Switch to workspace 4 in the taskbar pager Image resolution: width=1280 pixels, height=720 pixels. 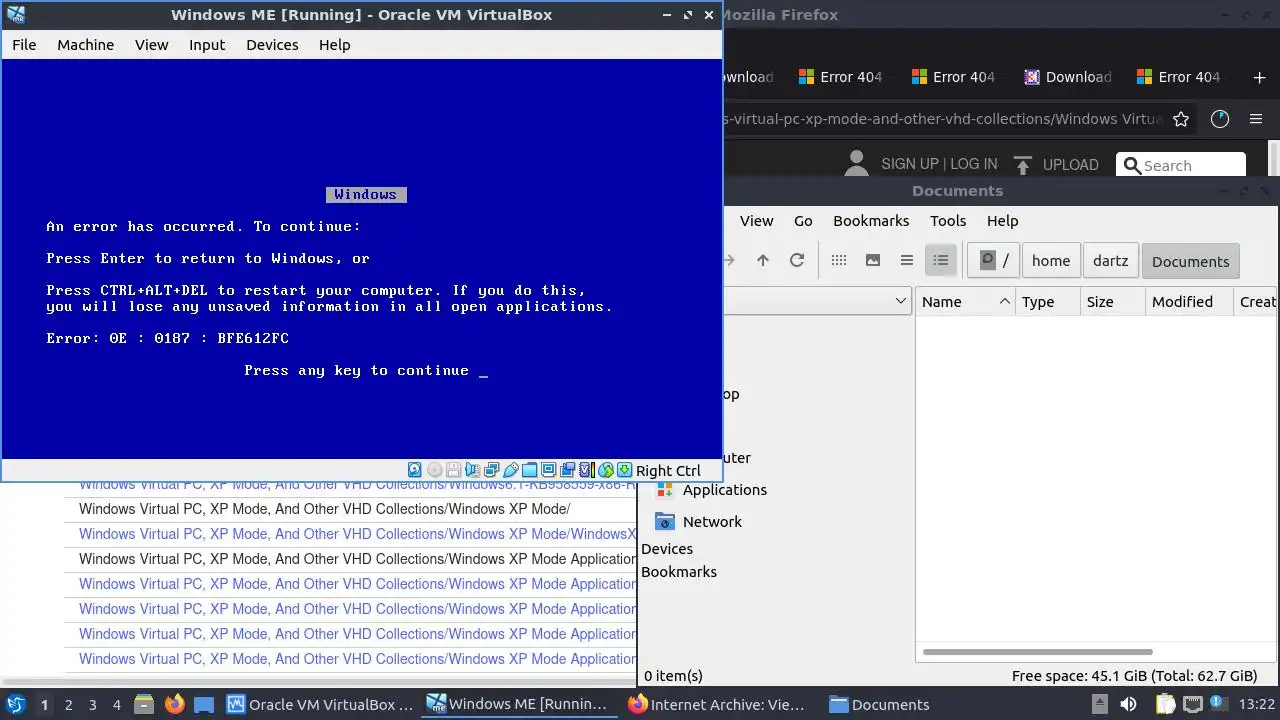click(x=116, y=705)
